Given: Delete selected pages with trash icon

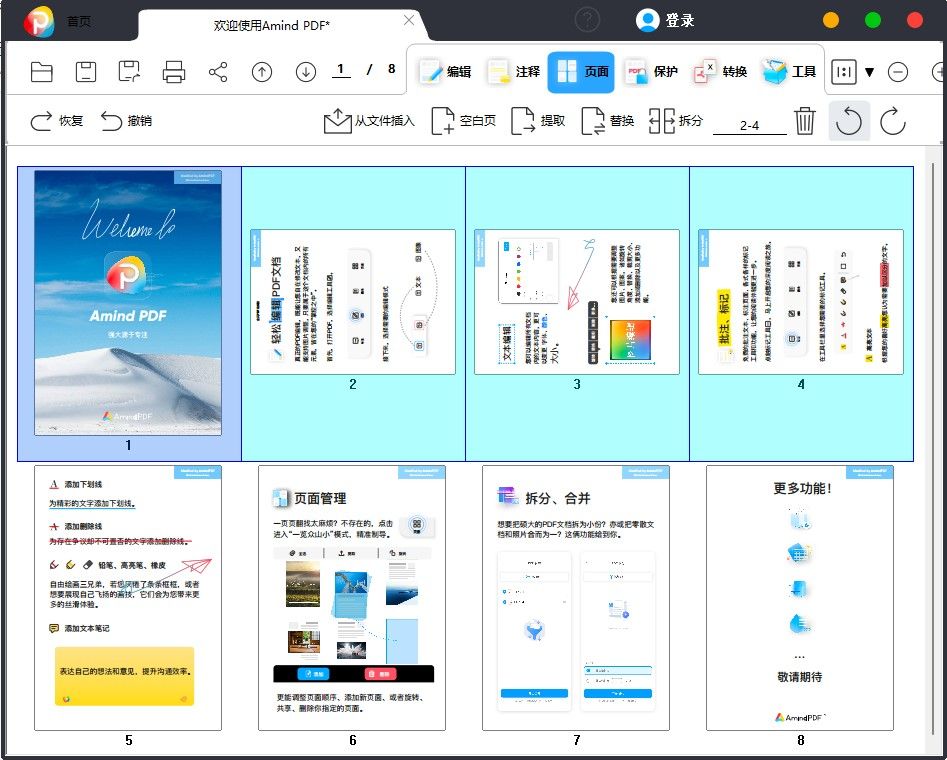Looking at the screenshot, I should (x=804, y=121).
